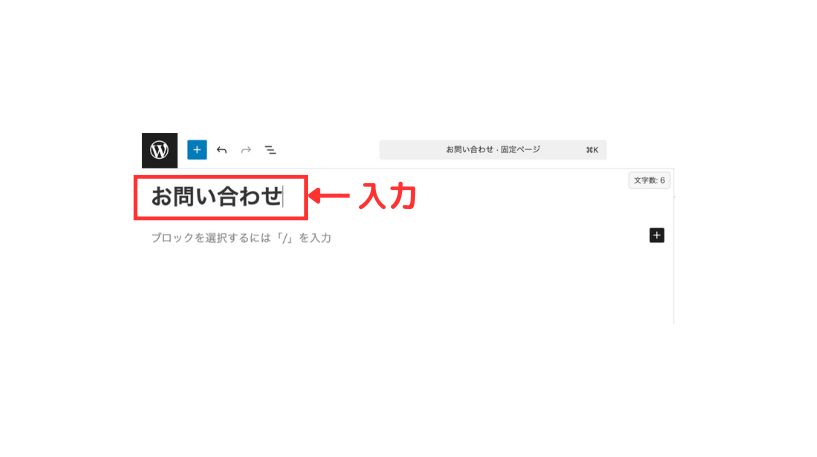The width and height of the screenshot is (817, 457).
Task: Click the 固定ページ text in the top bar
Action: pyautogui.click(x=520, y=150)
